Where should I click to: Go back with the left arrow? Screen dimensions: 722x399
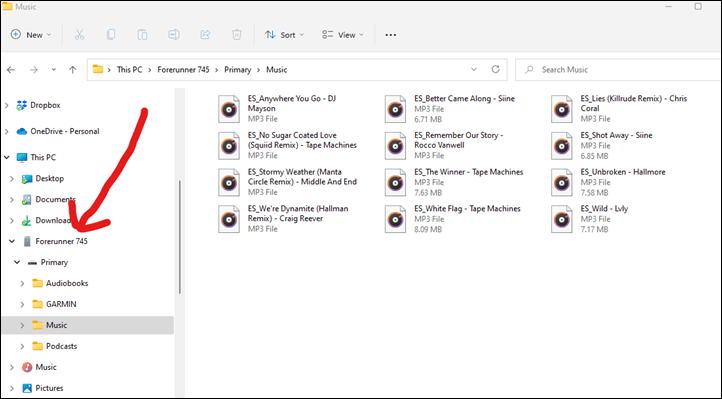click(11, 70)
